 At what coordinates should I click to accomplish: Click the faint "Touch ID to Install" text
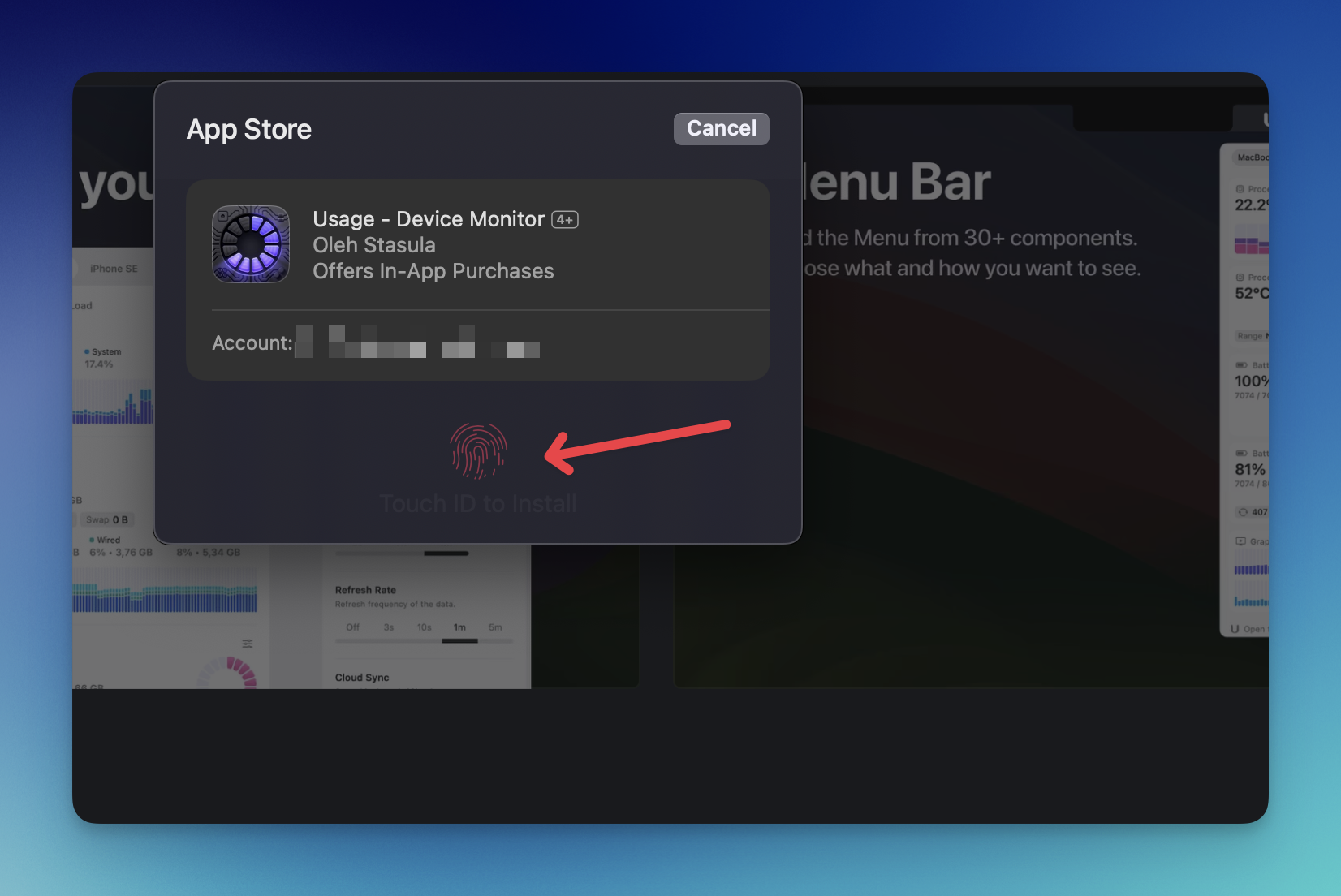point(478,504)
